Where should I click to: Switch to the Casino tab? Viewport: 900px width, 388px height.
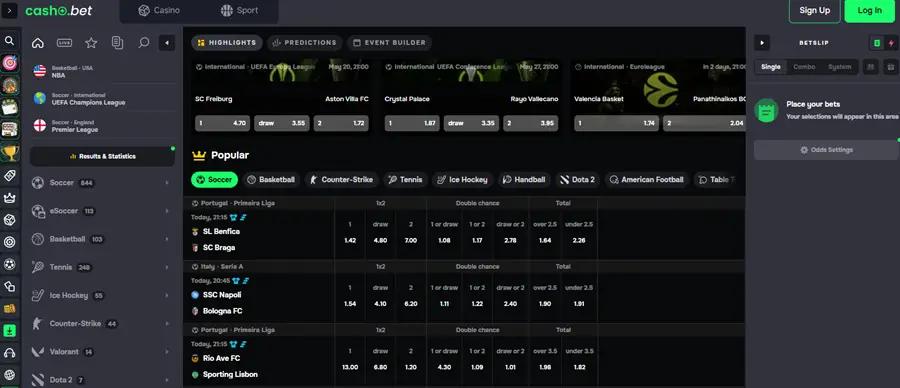[159, 10]
